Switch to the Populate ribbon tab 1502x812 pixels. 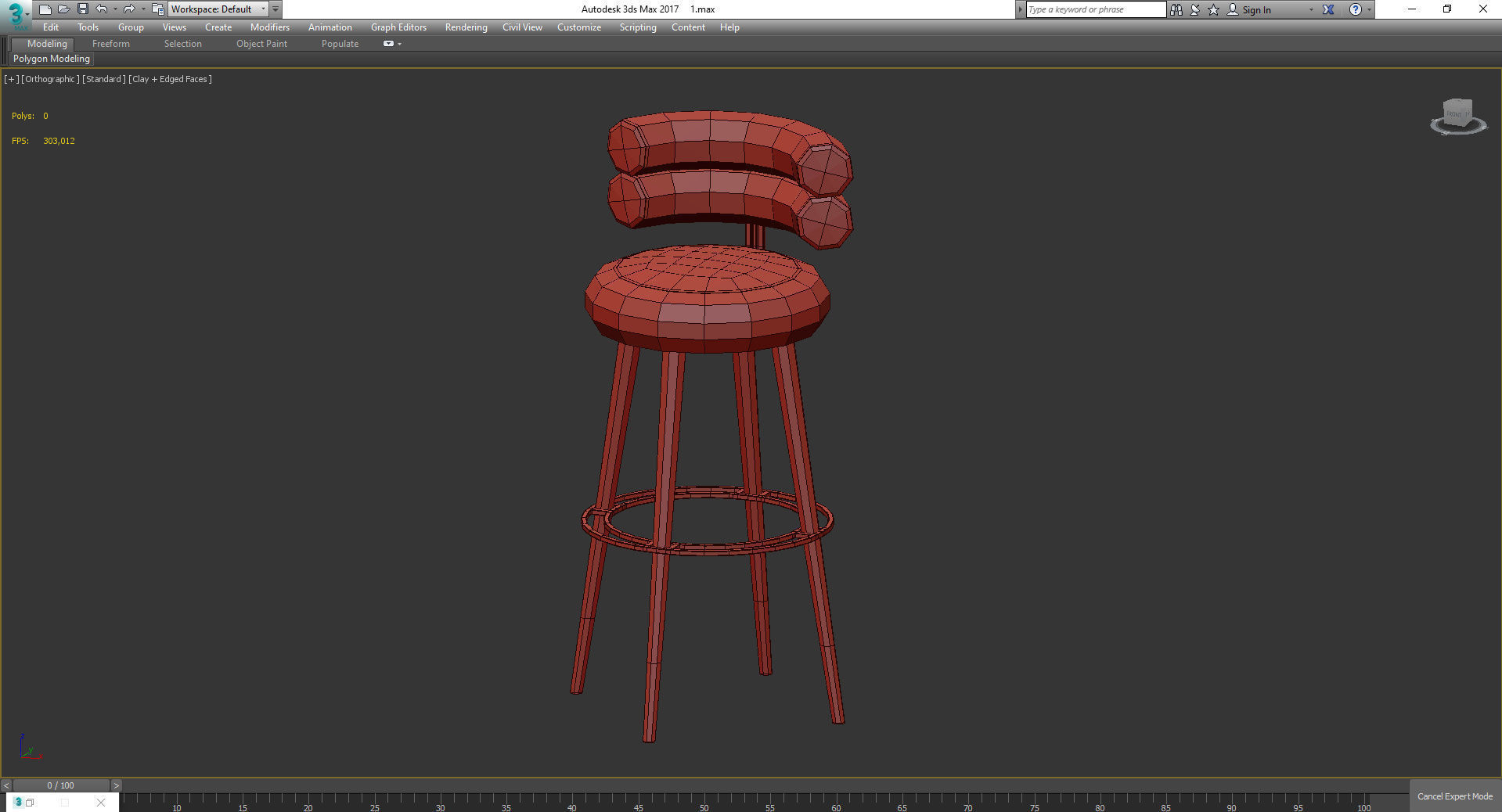[x=340, y=44]
